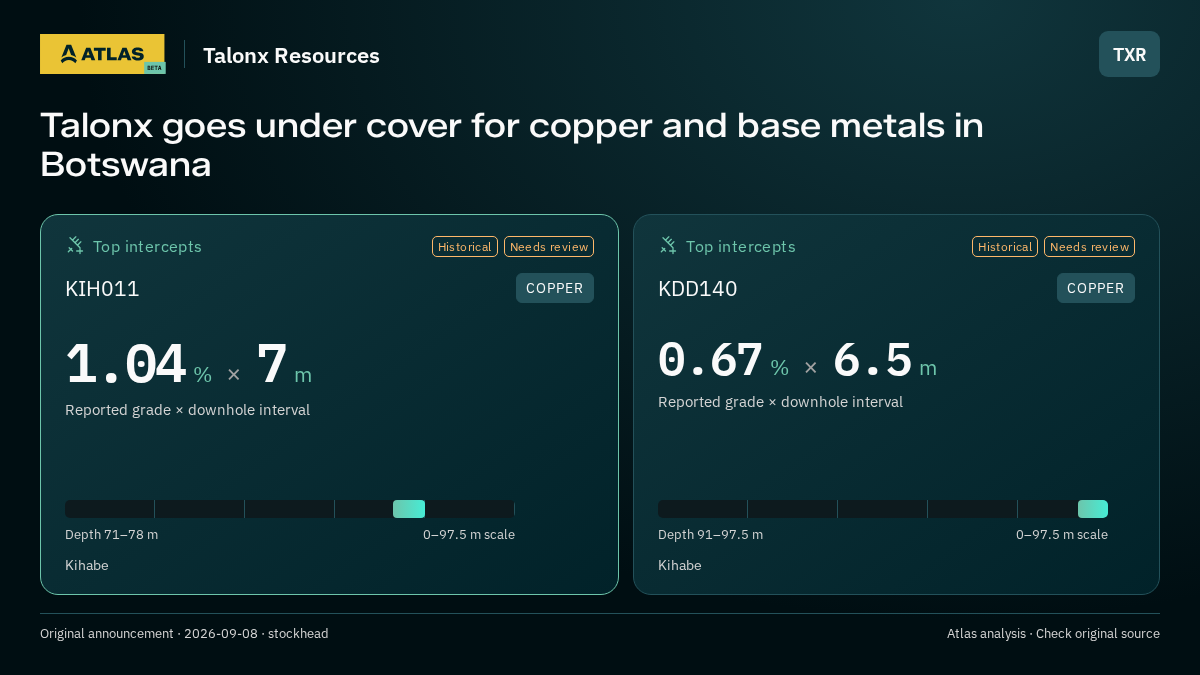1200x675 pixels.
Task: Click Depth 71–78 m label
Action: pos(112,535)
